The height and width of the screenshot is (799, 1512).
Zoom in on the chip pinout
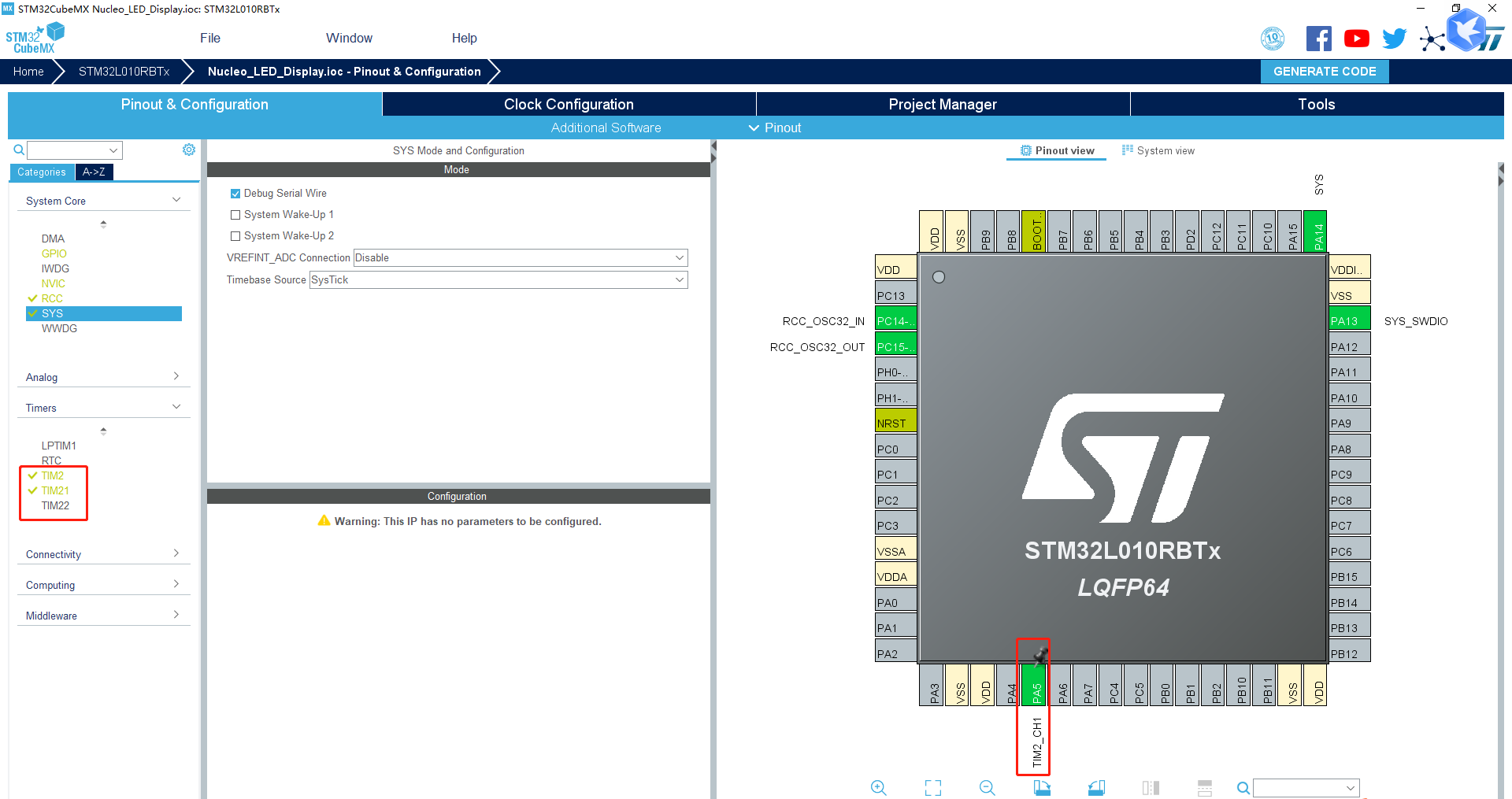point(879,788)
